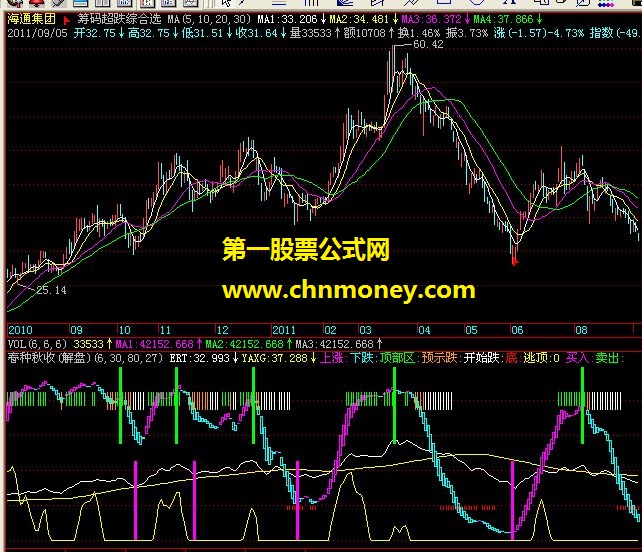Click the indicator name 筹码超跌综合选
The width and height of the screenshot is (642, 552).
click(119, 19)
